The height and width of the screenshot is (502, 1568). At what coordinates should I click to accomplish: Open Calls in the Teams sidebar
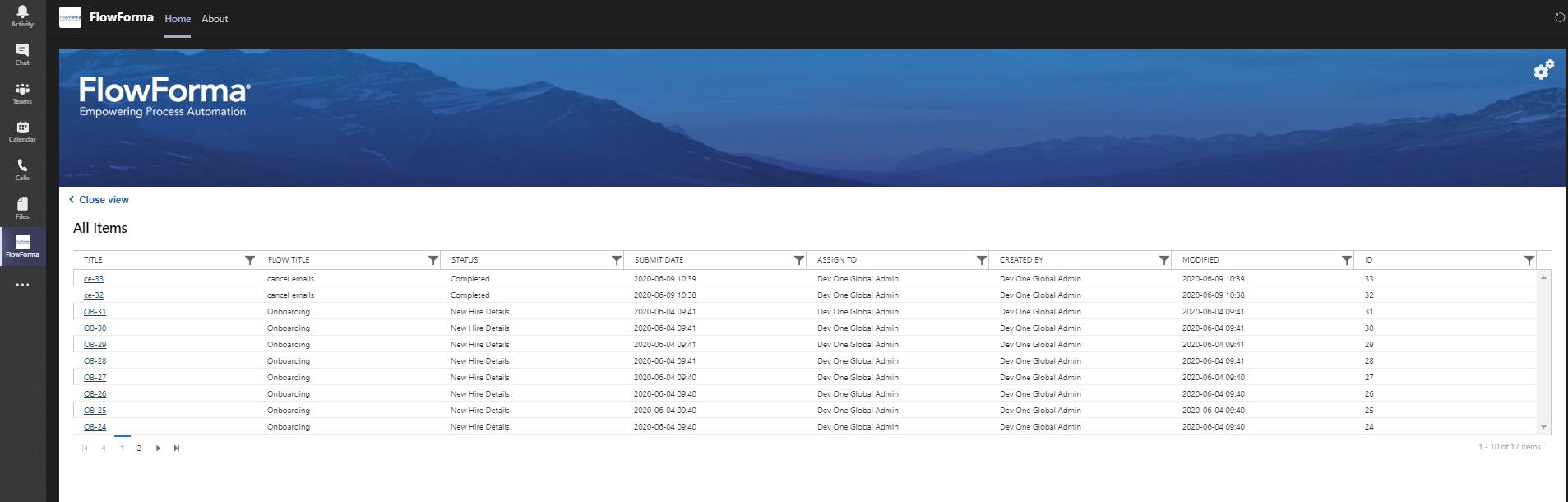pos(22,170)
